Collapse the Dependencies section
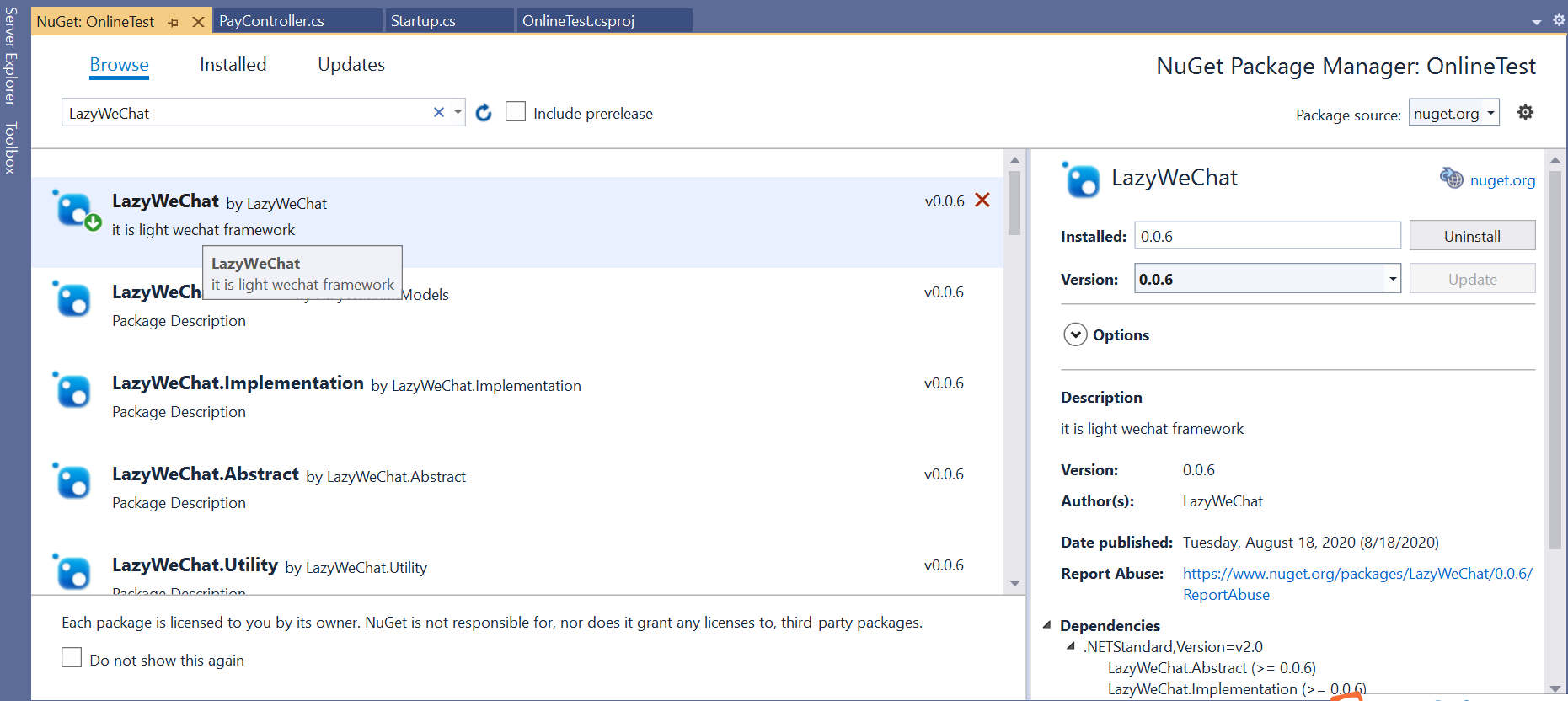The width and height of the screenshot is (1568, 701). (x=1047, y=625)
